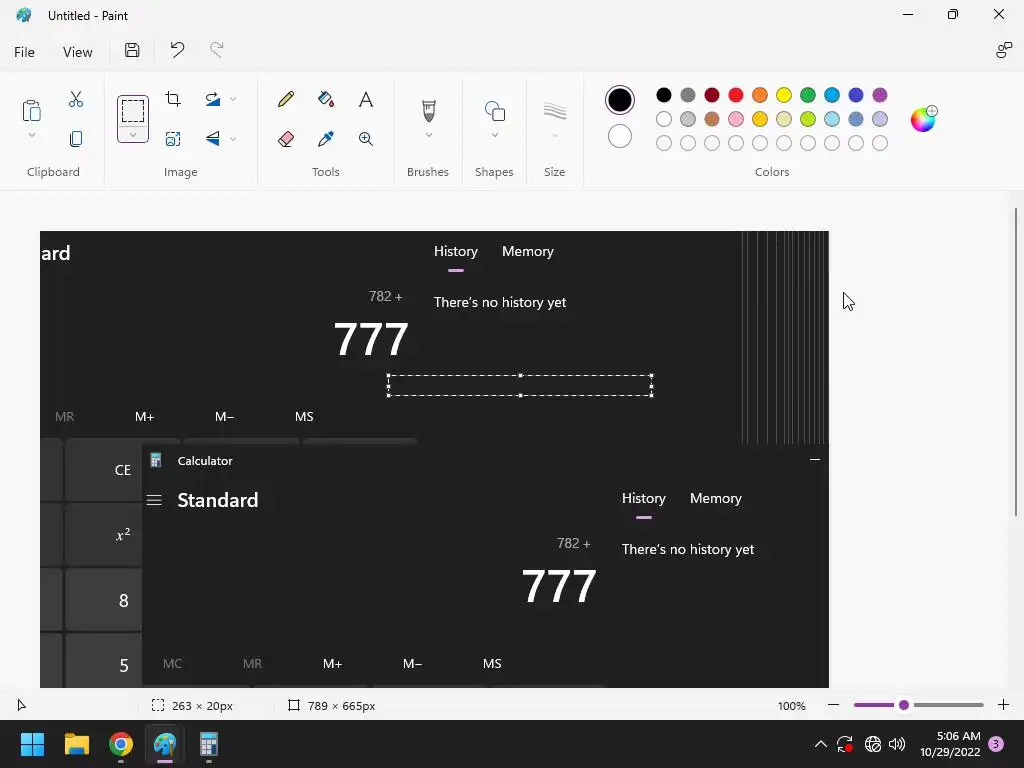Click the zoom slider handle

[x=904, y=705]
